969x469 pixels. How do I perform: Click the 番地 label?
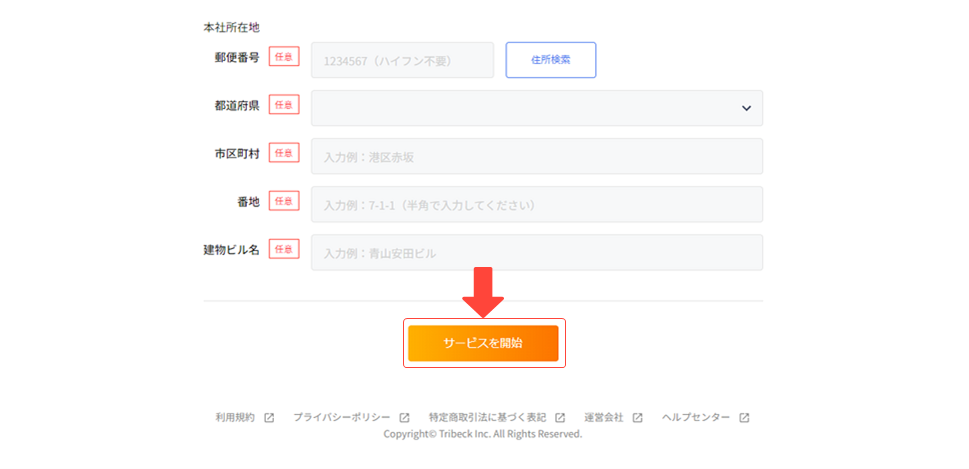click(x=248, y=201)
